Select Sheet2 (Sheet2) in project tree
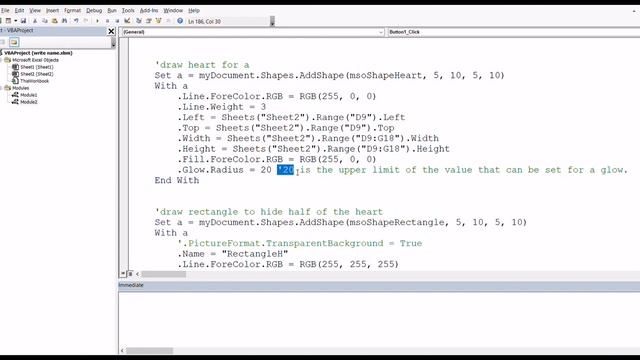 click(37, 74)
